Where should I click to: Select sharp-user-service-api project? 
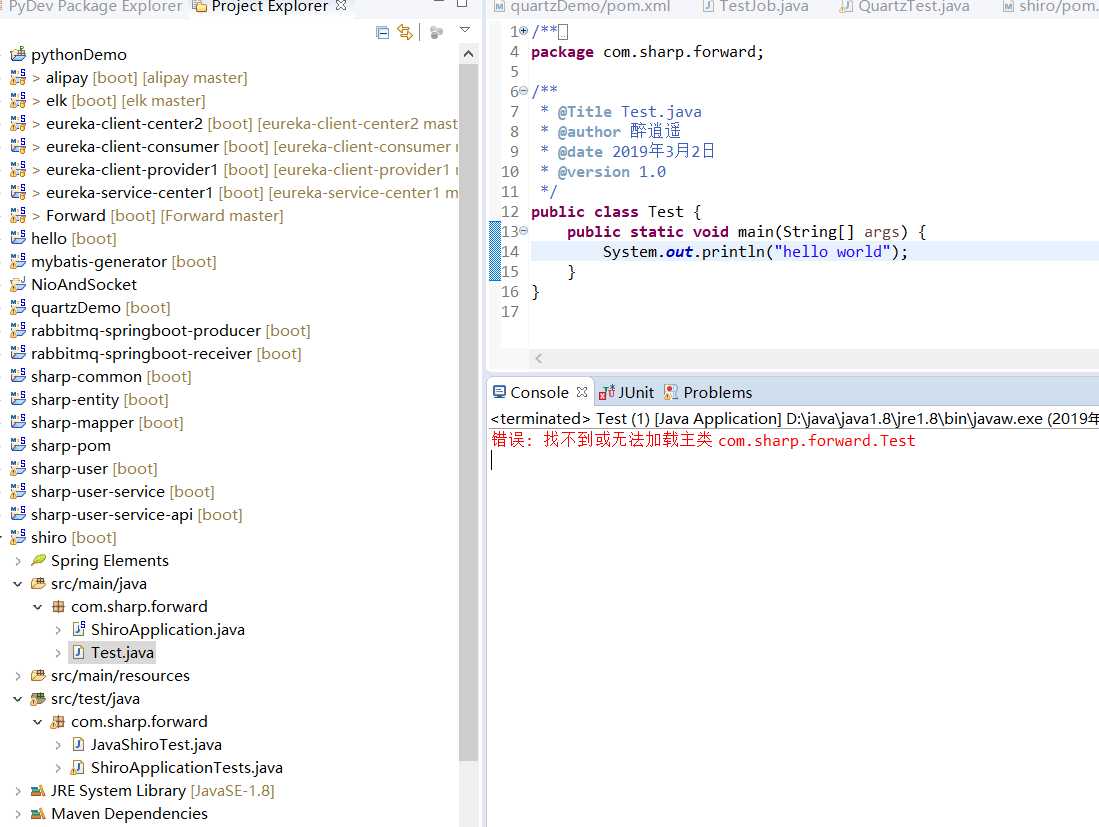point(111,515)
